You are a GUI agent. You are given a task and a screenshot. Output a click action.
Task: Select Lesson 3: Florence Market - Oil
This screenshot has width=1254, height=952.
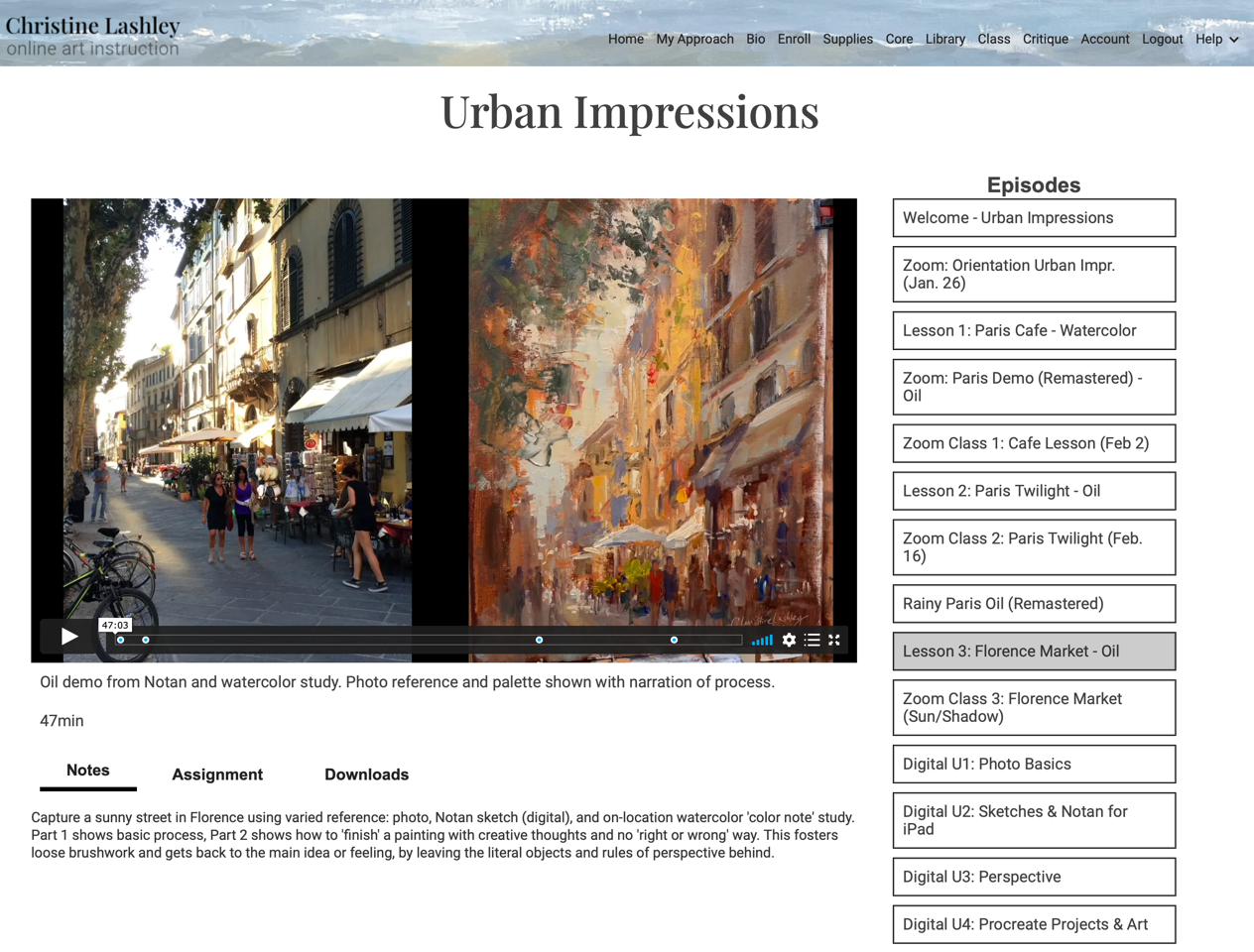pos(1034,653)
